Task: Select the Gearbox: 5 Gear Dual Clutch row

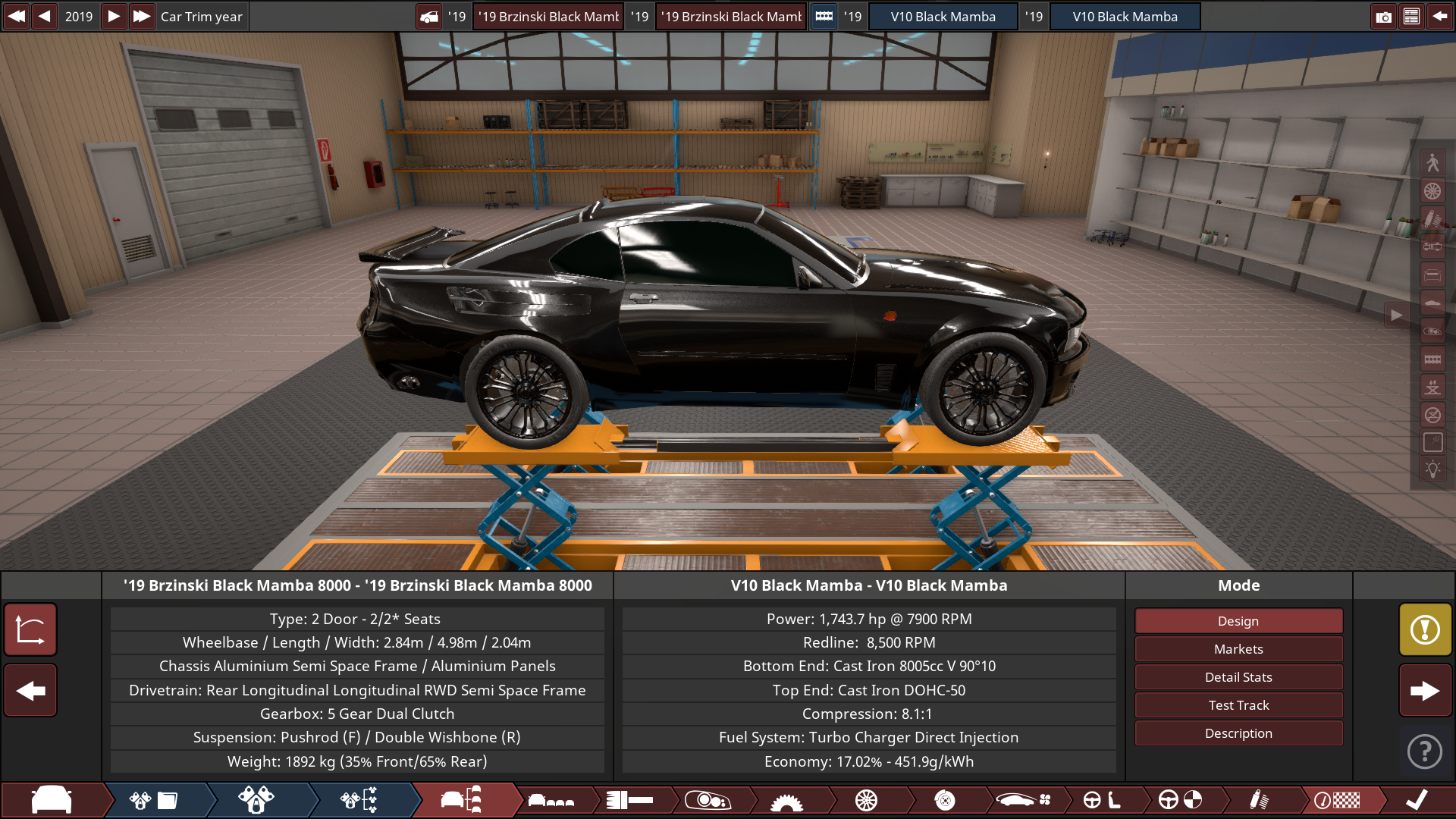Action: [x=357, y=714]
